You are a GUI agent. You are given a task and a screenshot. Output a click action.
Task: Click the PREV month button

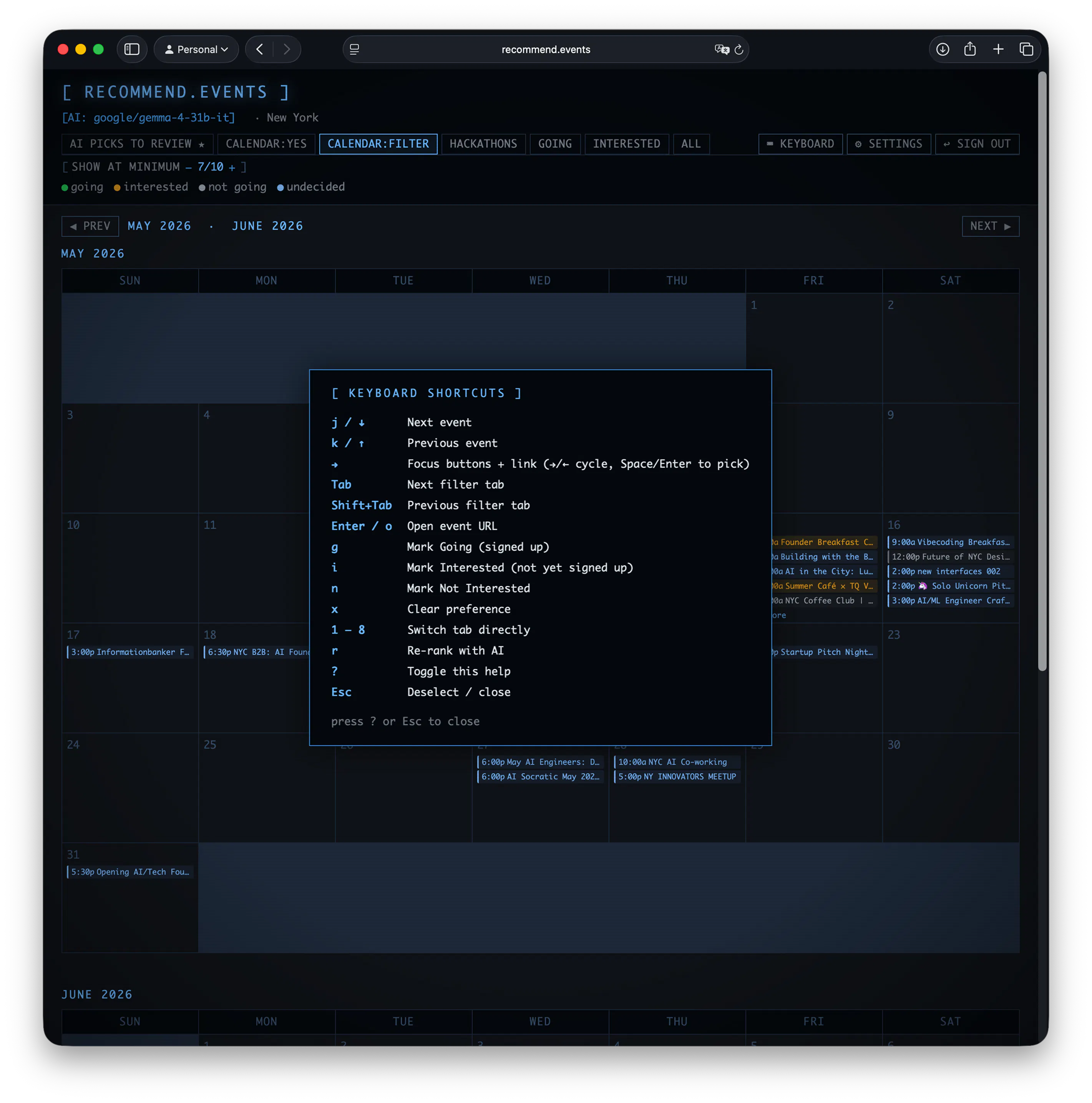90,226
